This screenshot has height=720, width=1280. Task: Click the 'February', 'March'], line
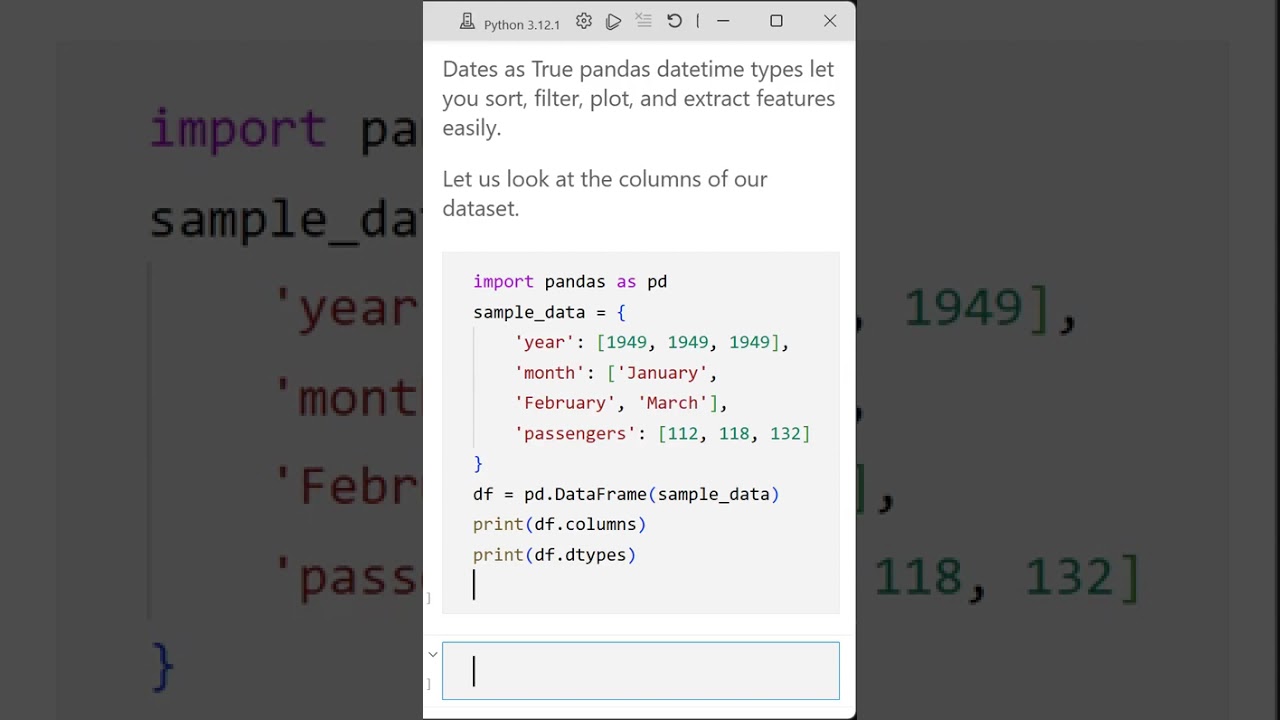tap(621, 403)
